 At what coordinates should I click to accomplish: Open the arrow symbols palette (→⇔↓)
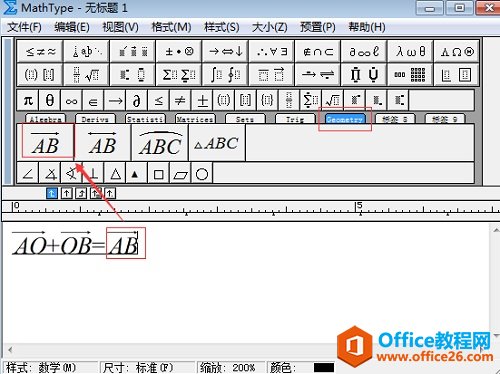pos(225,51)
